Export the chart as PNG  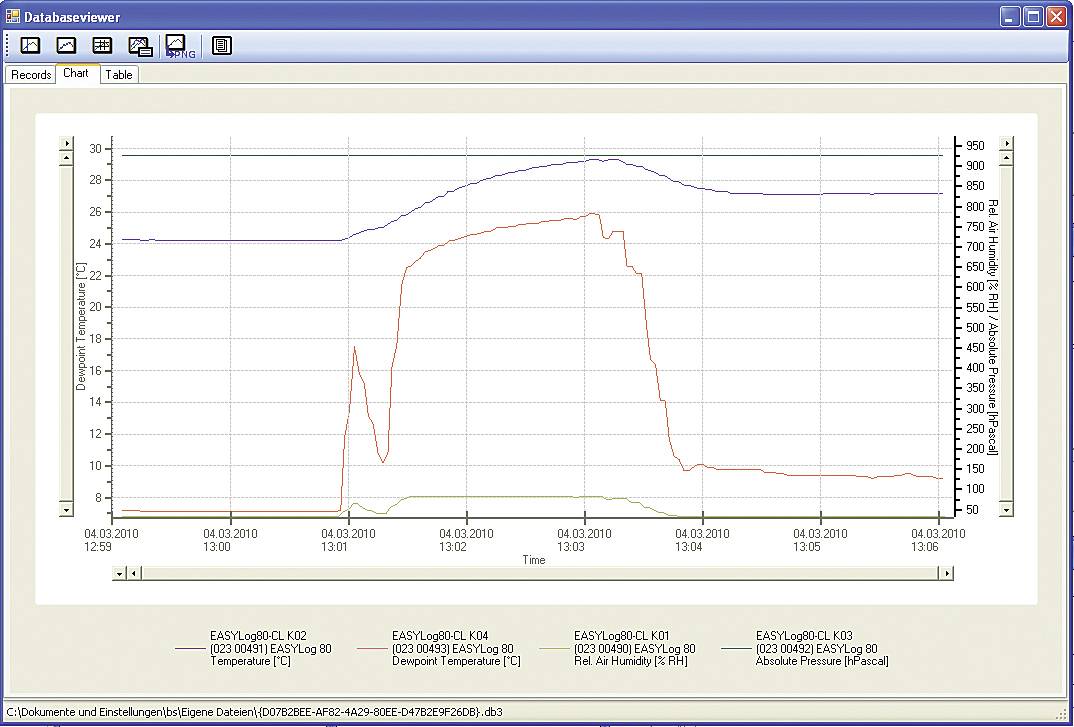[x=177, y=46]
